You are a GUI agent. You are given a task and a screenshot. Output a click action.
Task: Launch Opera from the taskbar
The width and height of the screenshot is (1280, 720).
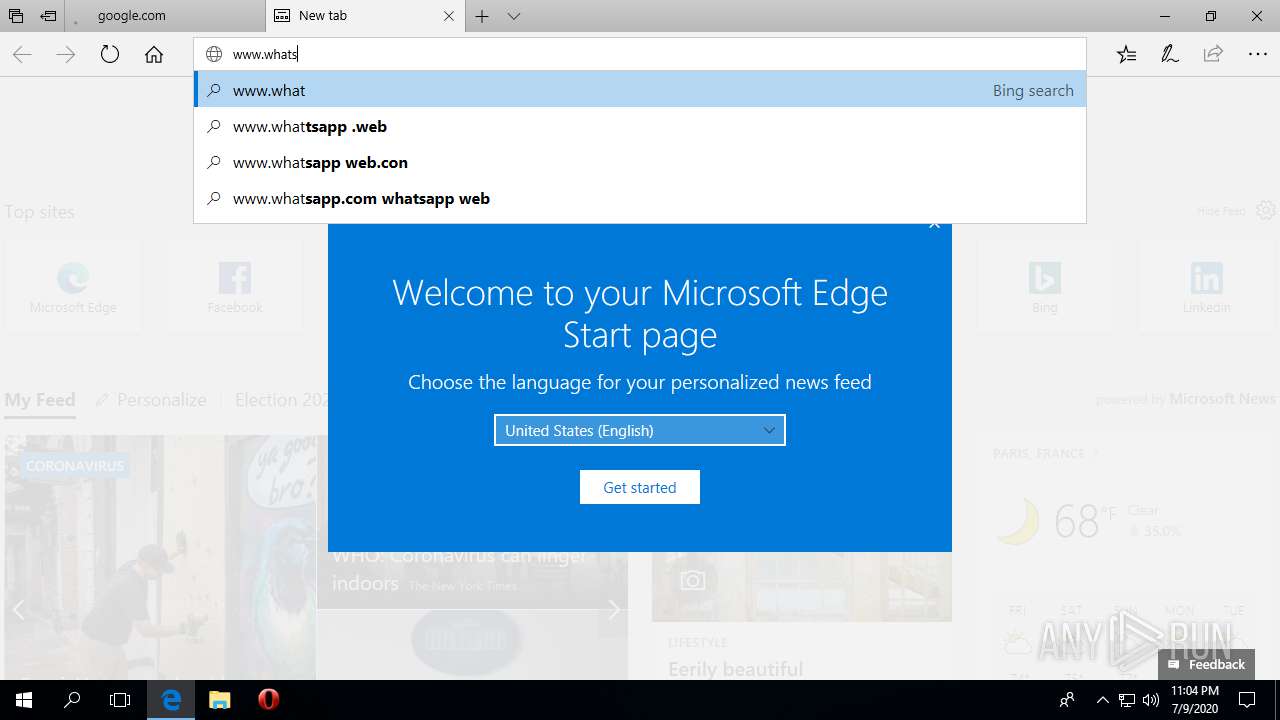click(x=268, y=700)
